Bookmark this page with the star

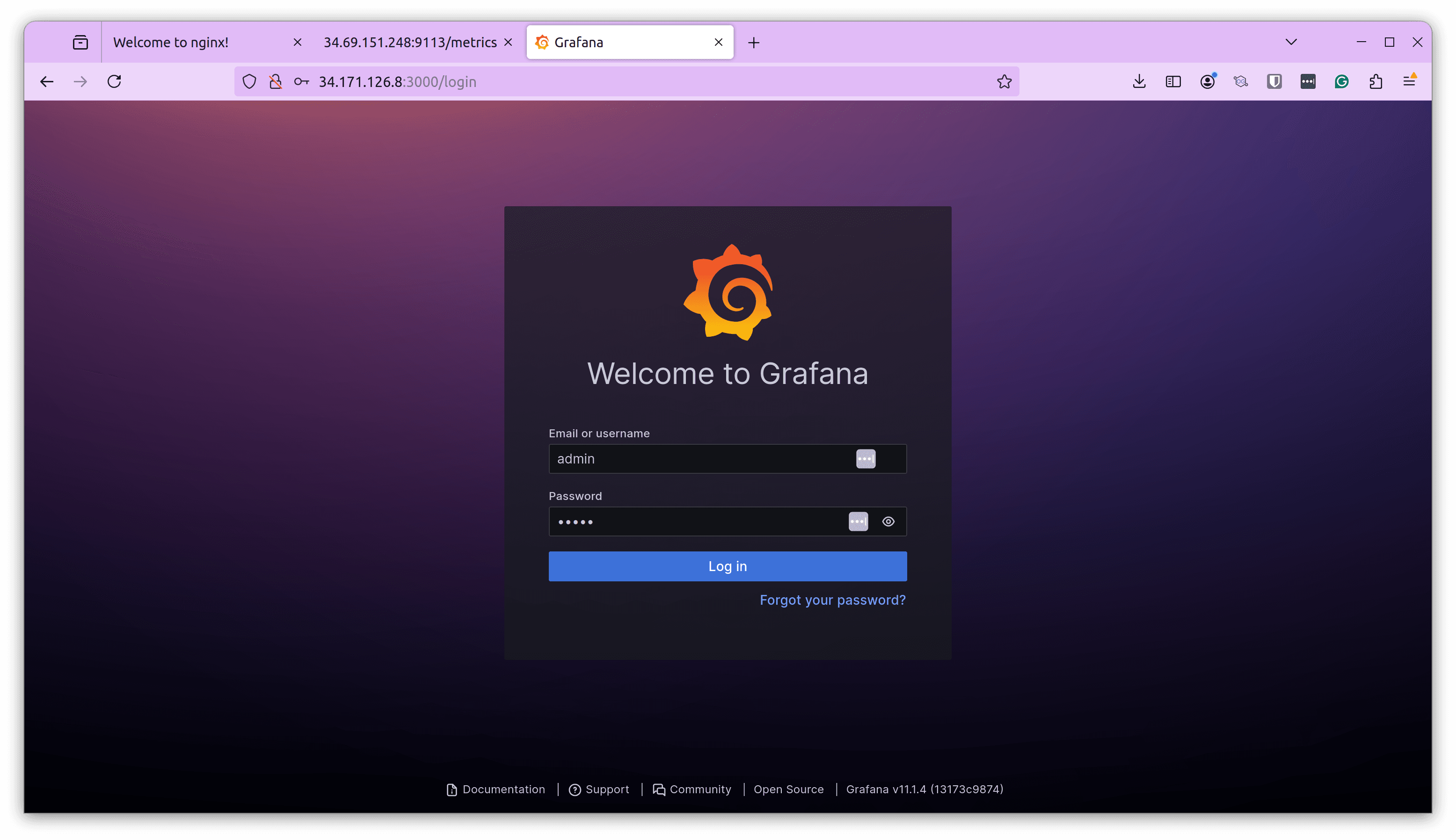1004,81
